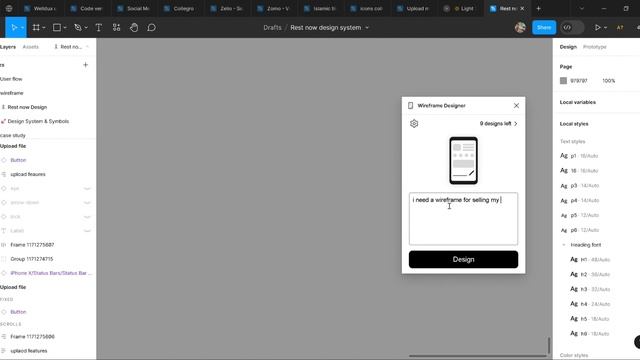This screenshot has width=640, height=360.
Task: Select the Frame tool
Action: click(x=36, y=27)
